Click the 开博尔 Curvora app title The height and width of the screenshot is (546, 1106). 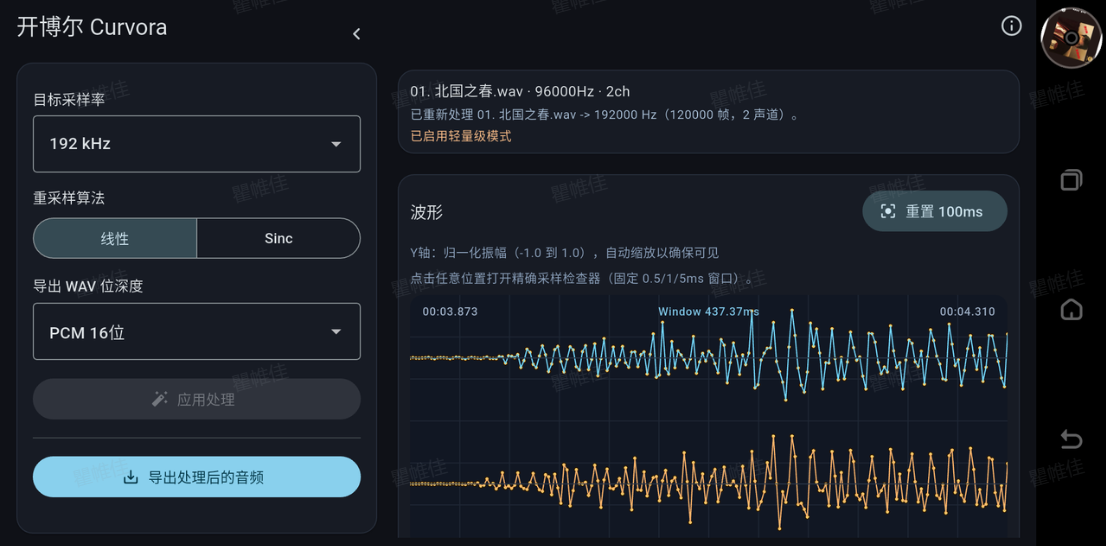92,28
